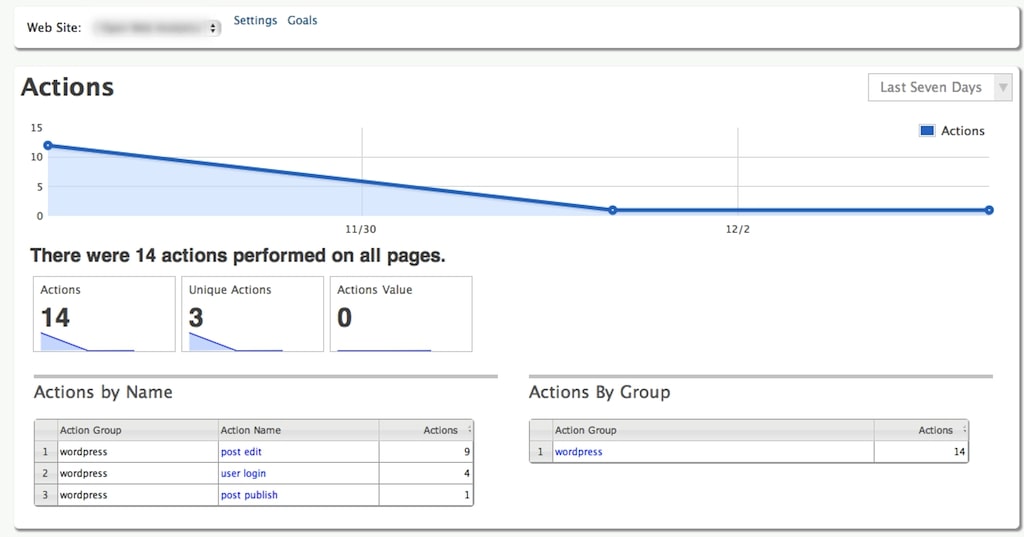Open the Goals link

[302, 20]
